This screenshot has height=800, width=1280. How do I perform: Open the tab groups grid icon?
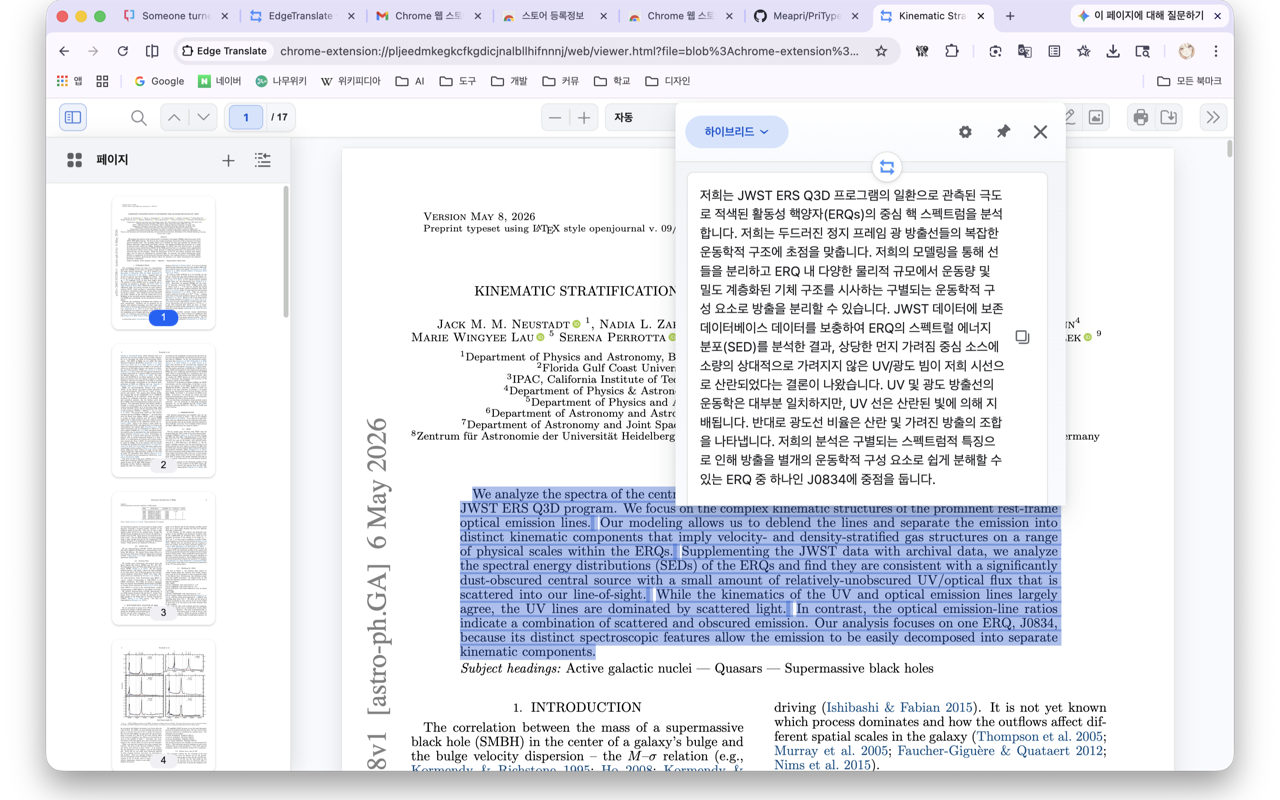102,81
